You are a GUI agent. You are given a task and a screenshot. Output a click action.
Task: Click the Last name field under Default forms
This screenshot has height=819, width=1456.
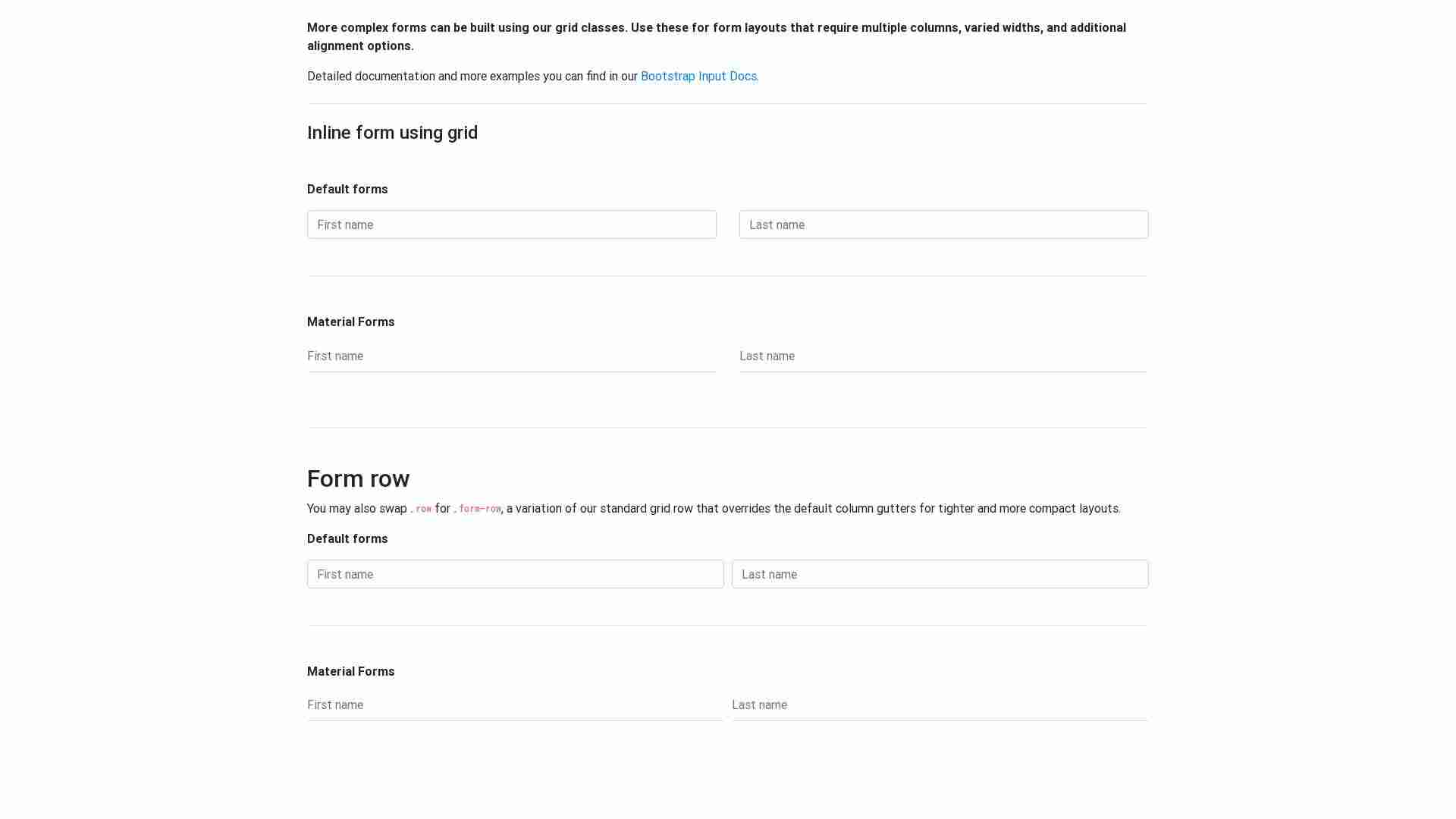943,224
